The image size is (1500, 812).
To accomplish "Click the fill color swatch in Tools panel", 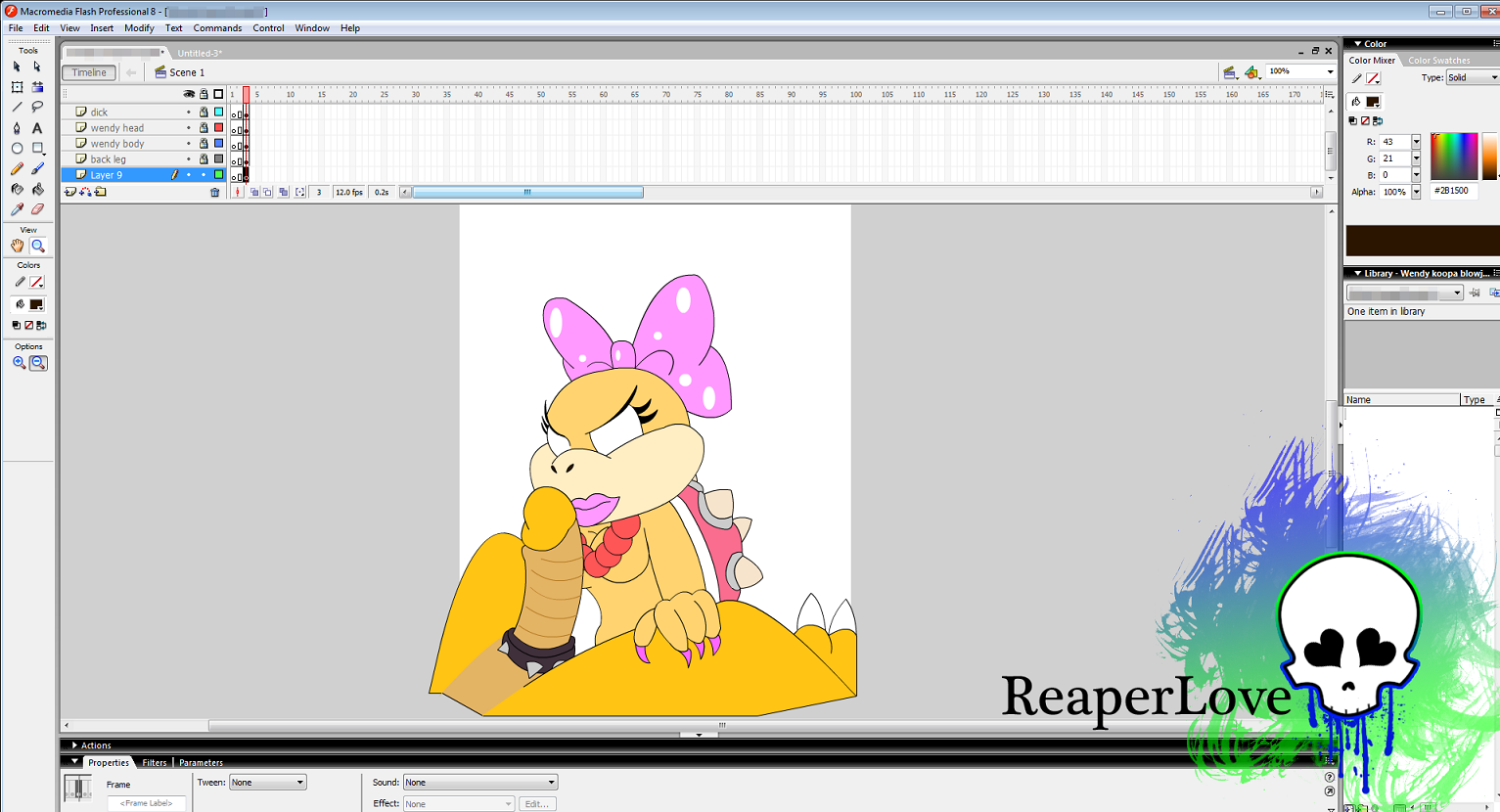I will click(36, 305).
